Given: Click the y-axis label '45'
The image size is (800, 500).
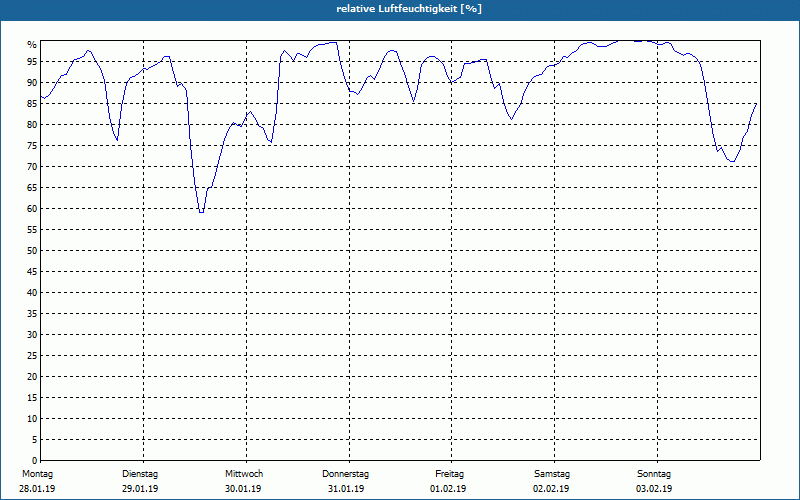Looking at the screenshot, I should (x=32, y=272).
